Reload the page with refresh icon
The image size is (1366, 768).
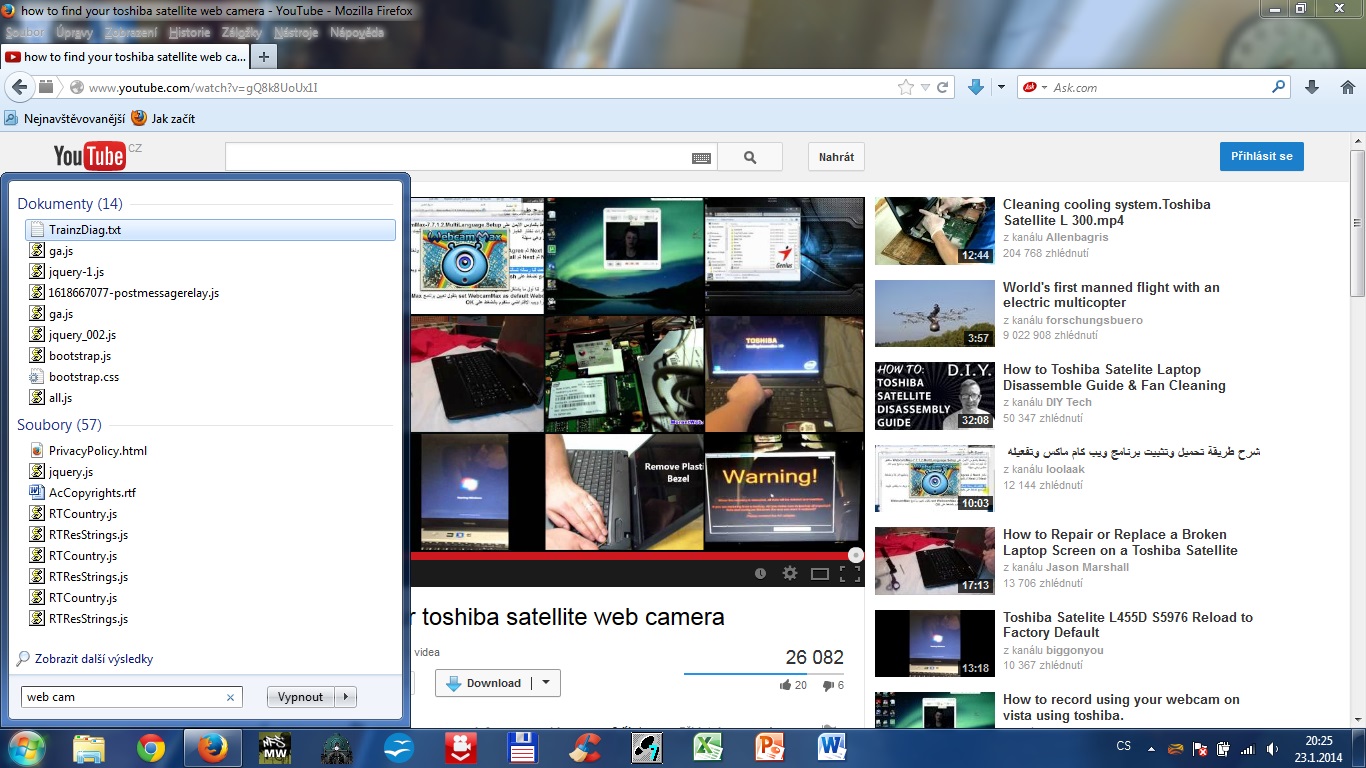click(x=942, y=88)
